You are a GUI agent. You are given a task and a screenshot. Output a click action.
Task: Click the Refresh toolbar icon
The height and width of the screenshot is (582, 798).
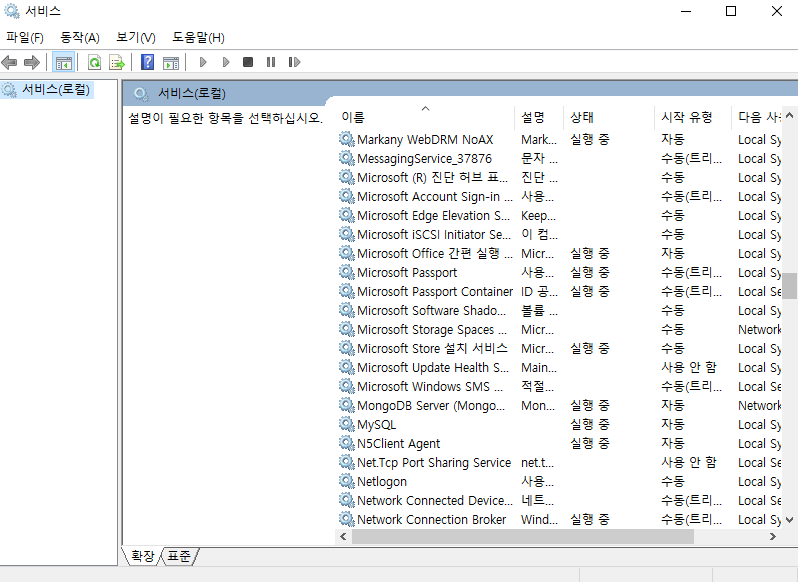point(95,63)
